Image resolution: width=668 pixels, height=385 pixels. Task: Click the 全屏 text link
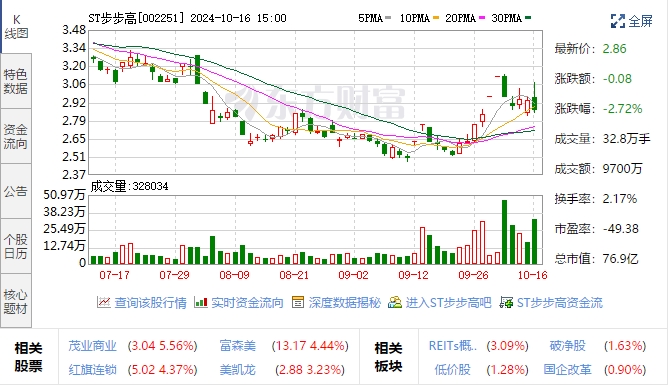pyautogui.click(x=640, y=21)
